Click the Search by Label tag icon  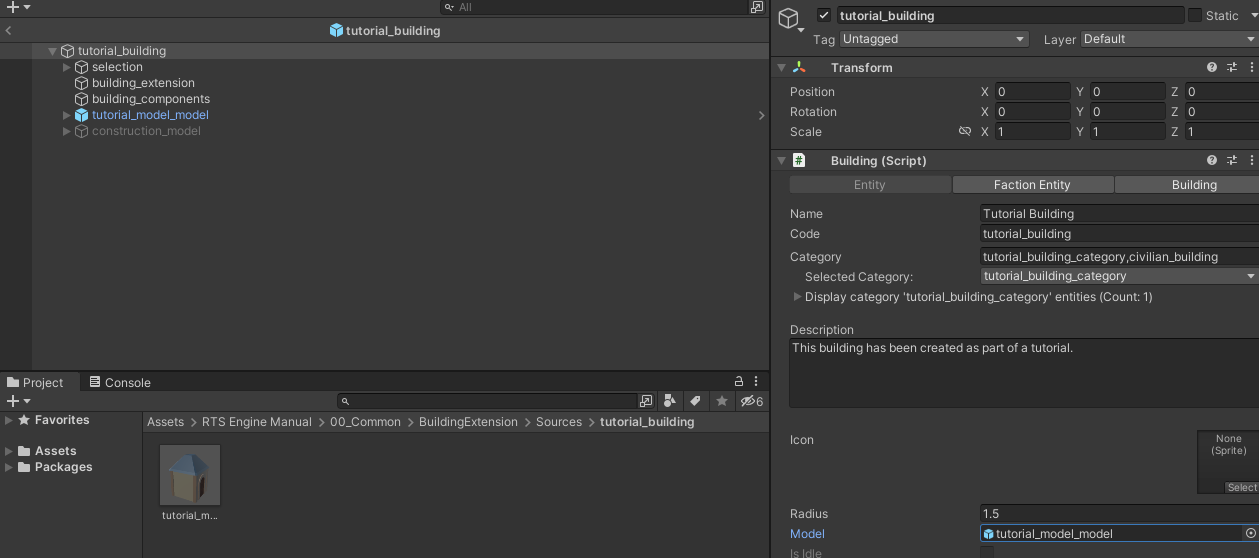[695, 401]
